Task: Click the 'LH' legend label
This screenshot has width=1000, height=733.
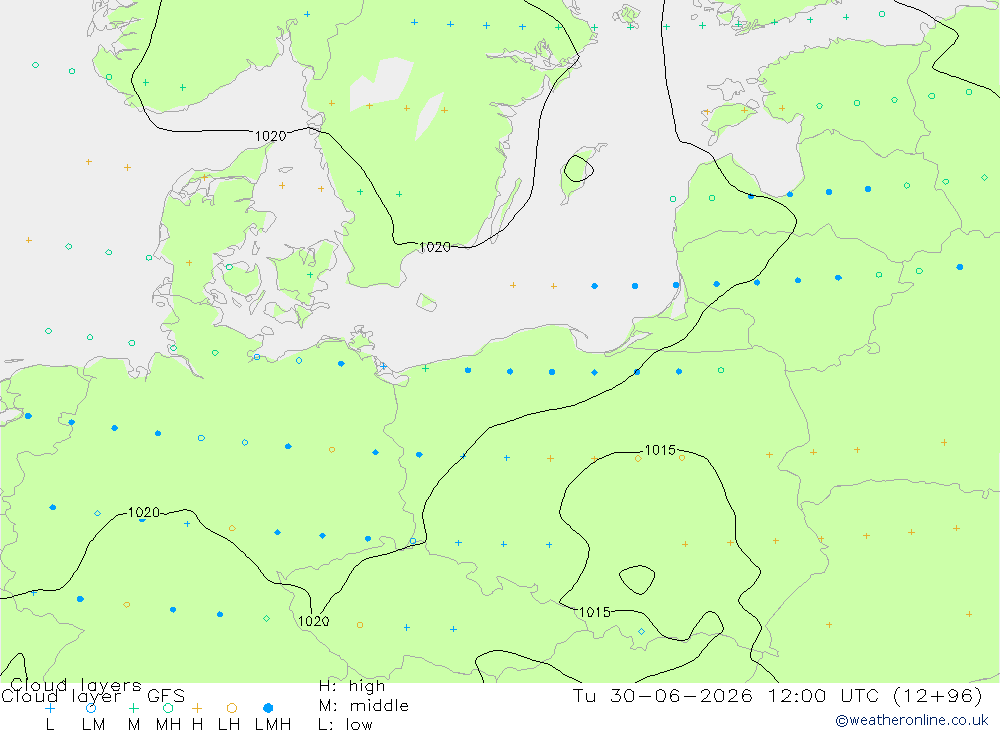Action: point(228,725)
